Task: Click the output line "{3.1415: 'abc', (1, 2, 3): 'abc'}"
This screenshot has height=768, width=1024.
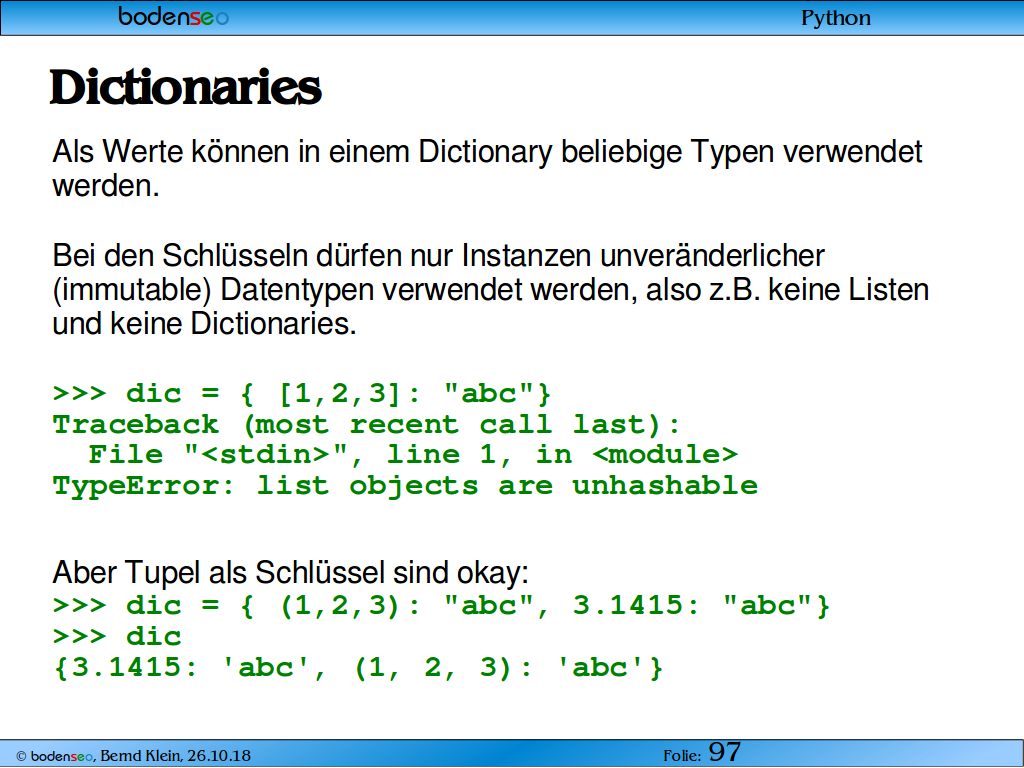Action: click(358, 667)
